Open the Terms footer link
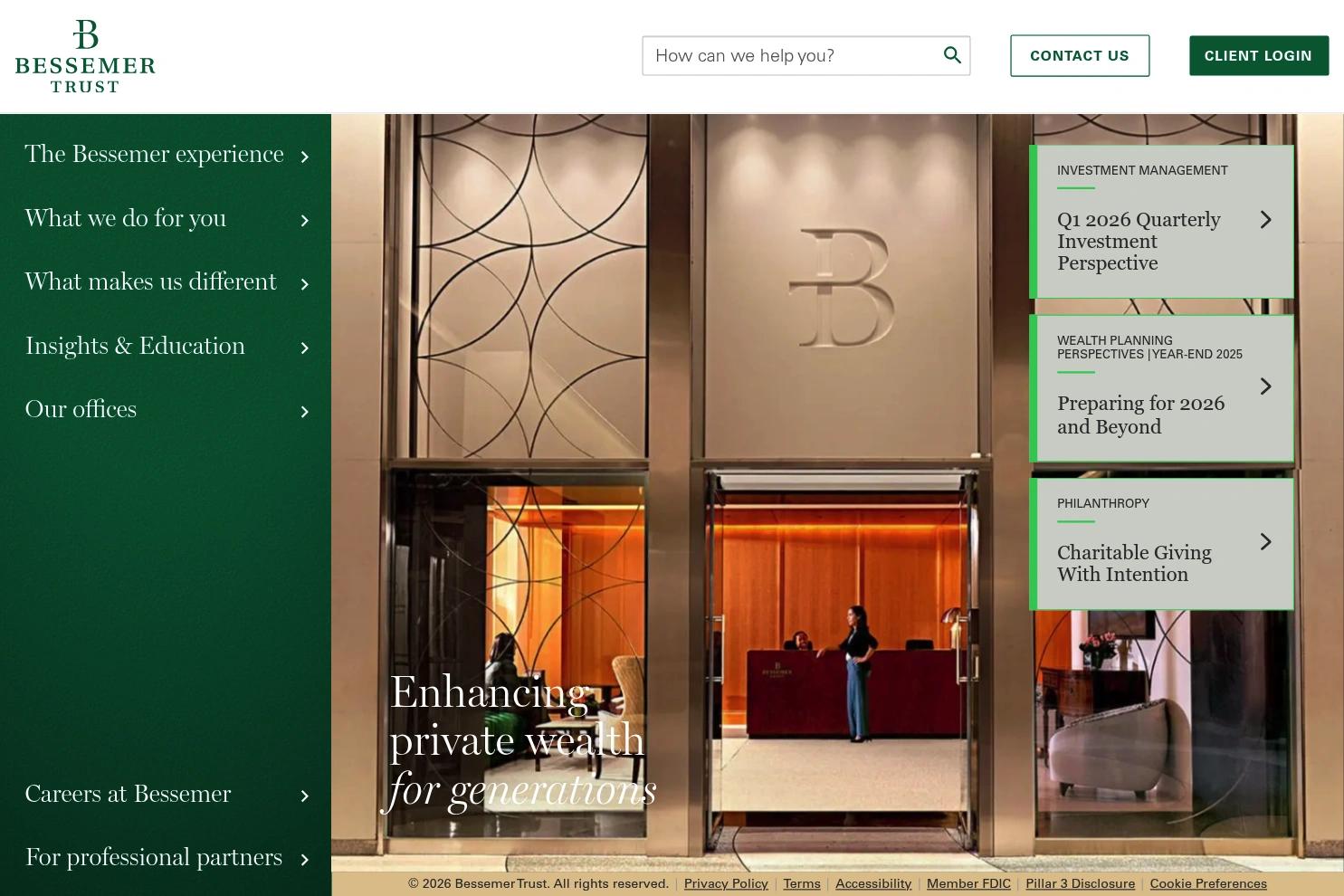This screenshot has width=1344, height=896. [802, 883]
